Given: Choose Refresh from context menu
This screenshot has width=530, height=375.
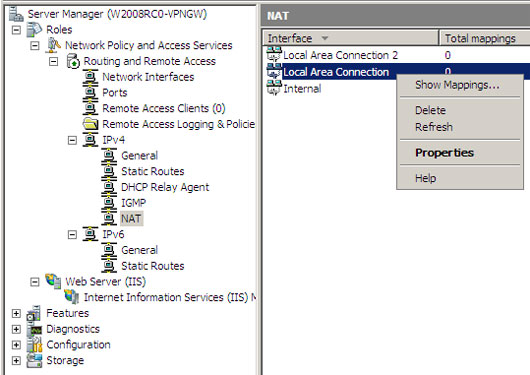Looking at the screenshot, I should [x=460, y=127].
